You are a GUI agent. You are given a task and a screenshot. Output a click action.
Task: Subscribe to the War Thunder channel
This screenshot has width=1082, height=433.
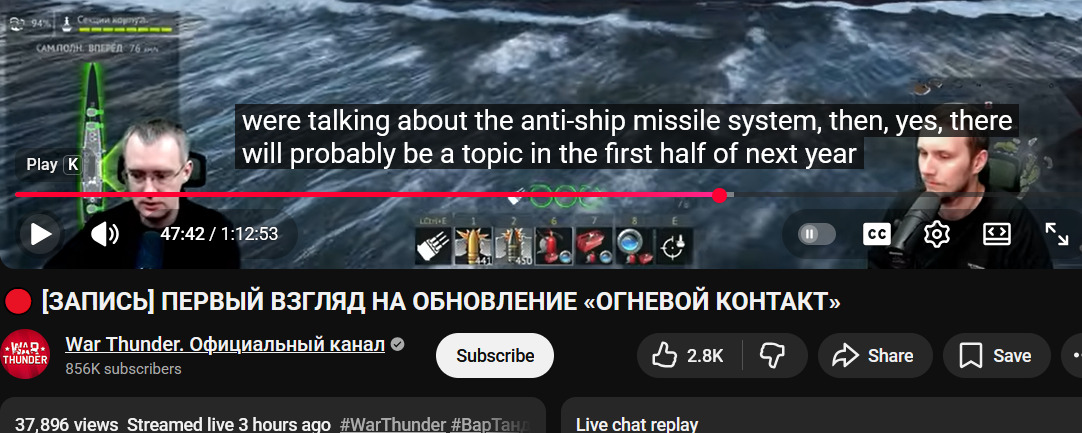click(495, 356)
